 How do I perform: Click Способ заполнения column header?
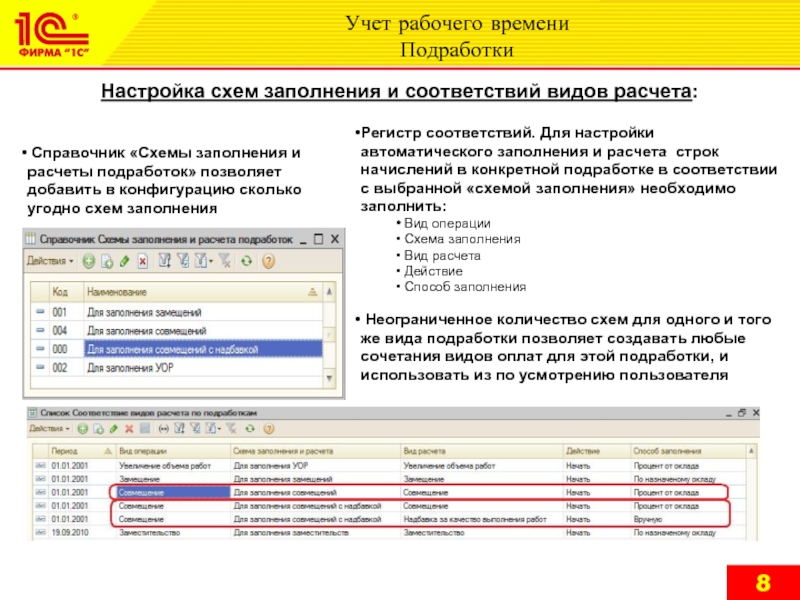[x=688, y=451]
